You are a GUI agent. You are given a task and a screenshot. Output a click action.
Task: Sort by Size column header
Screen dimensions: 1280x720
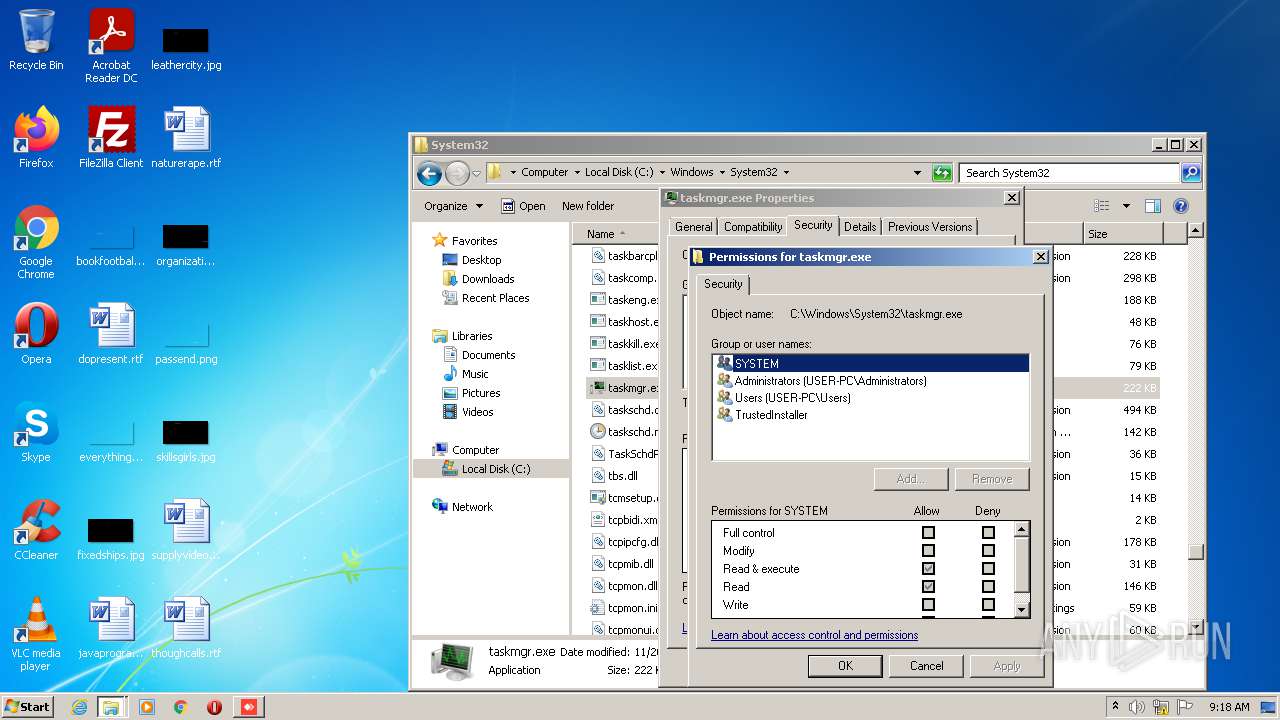1123,234
